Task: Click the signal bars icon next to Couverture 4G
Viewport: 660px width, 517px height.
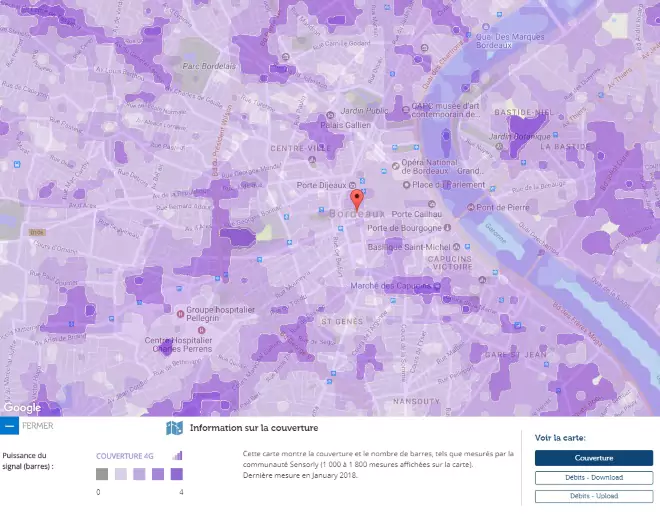Action: [x=178, y=455]
